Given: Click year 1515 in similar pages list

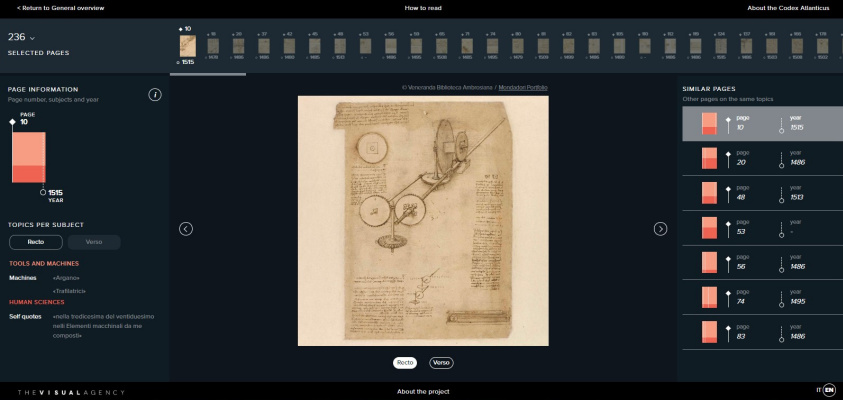Looking at the screenshot, I should click(797, 128).
